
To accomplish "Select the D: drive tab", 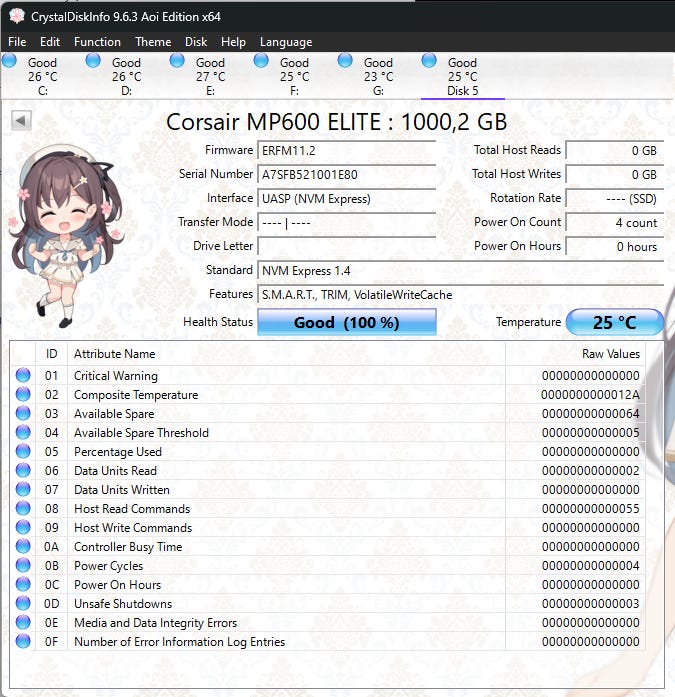I will coord(126,76).
